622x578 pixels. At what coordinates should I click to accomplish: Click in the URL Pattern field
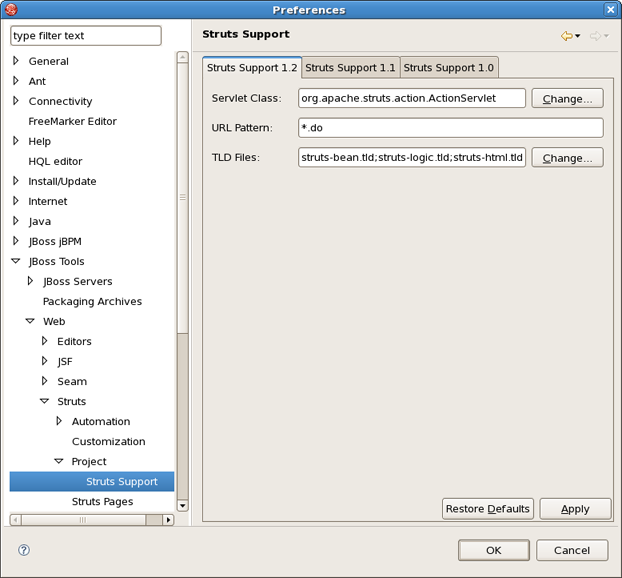[450, 128]
